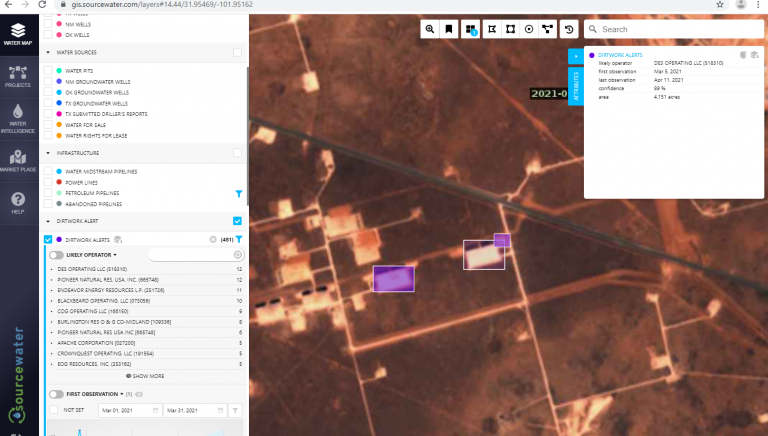This screenshot has height=436, width=768.
Task: Click the map Search field
Action: coord(675,29)
